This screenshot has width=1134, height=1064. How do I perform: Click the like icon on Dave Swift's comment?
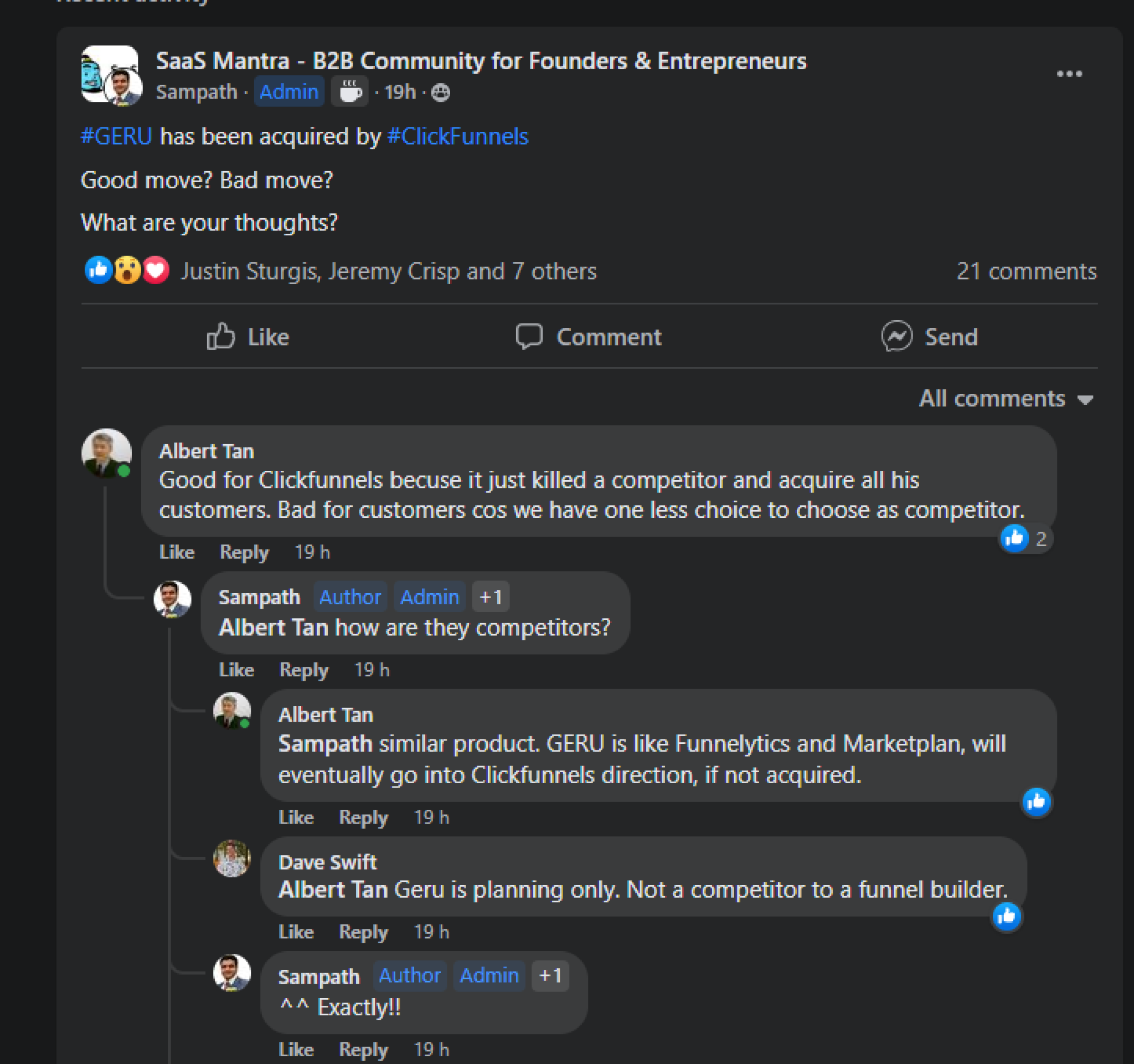(1006, 917)
